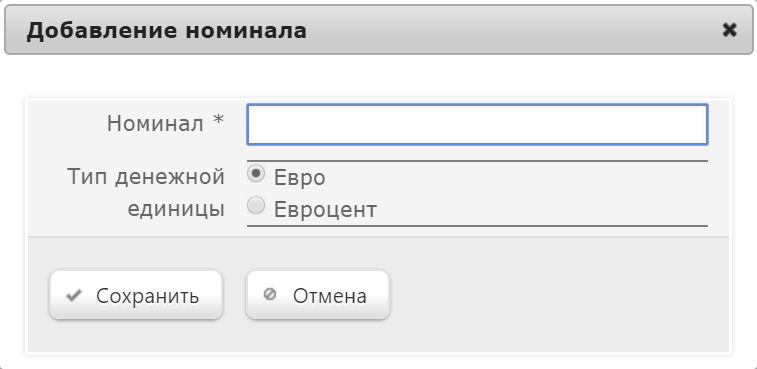Choose Евро as the currency unit type

(256, 174)
